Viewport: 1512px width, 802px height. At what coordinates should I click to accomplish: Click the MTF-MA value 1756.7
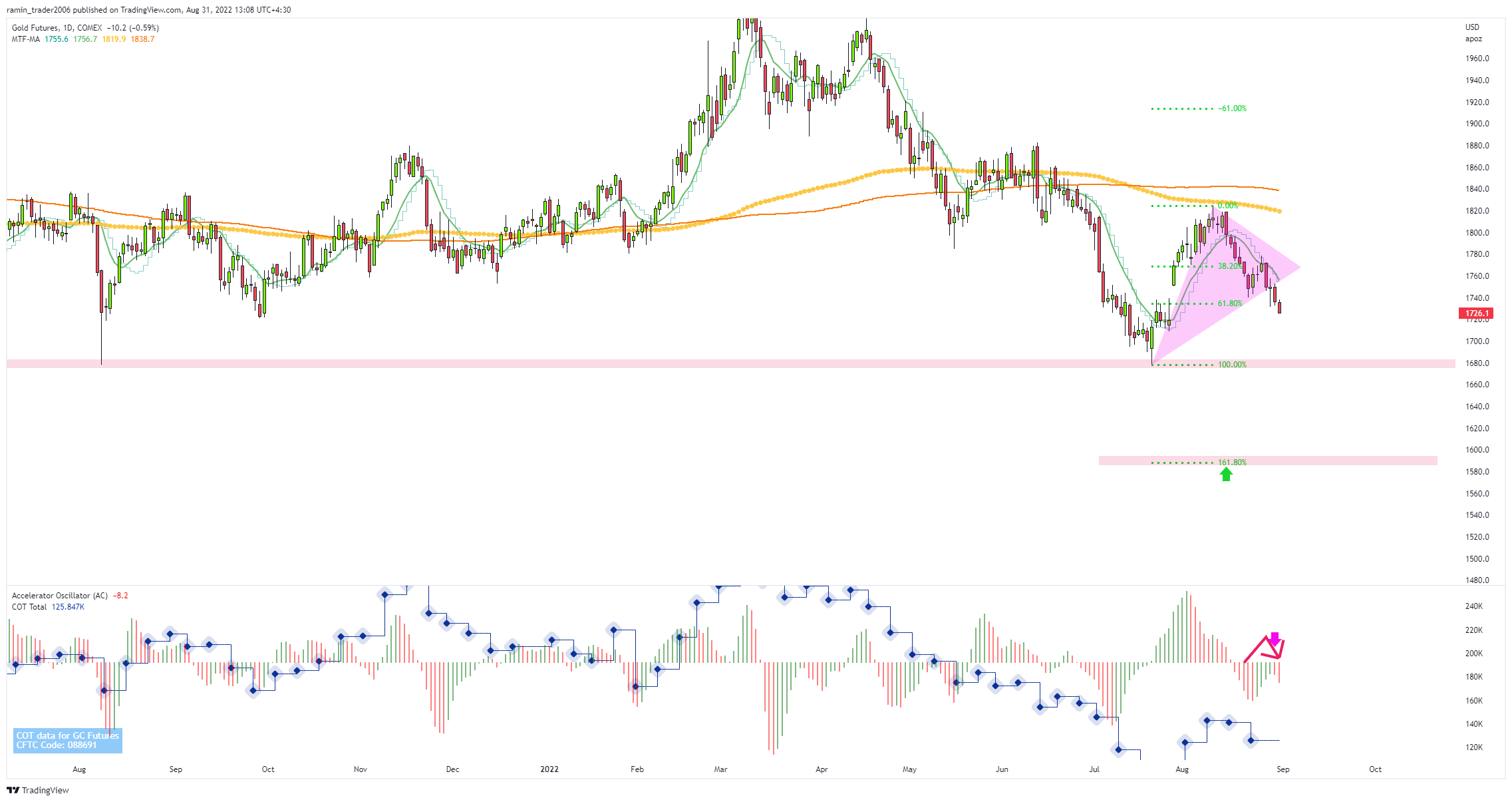(x=85, y=39)
